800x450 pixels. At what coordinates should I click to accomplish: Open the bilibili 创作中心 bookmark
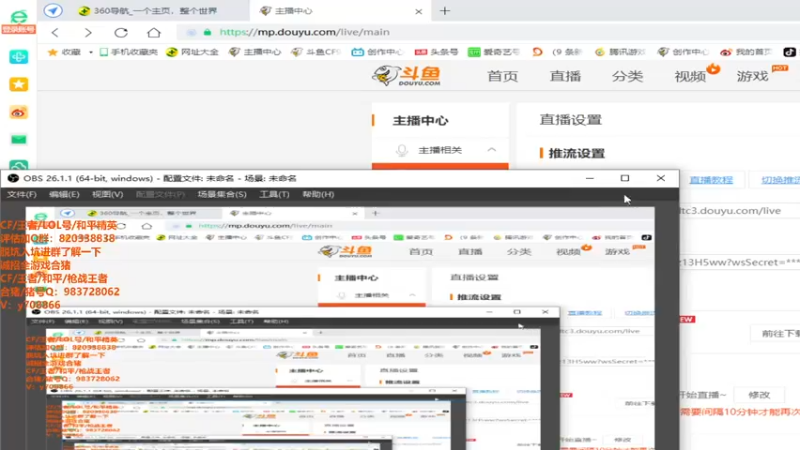[x=378, y=52]
